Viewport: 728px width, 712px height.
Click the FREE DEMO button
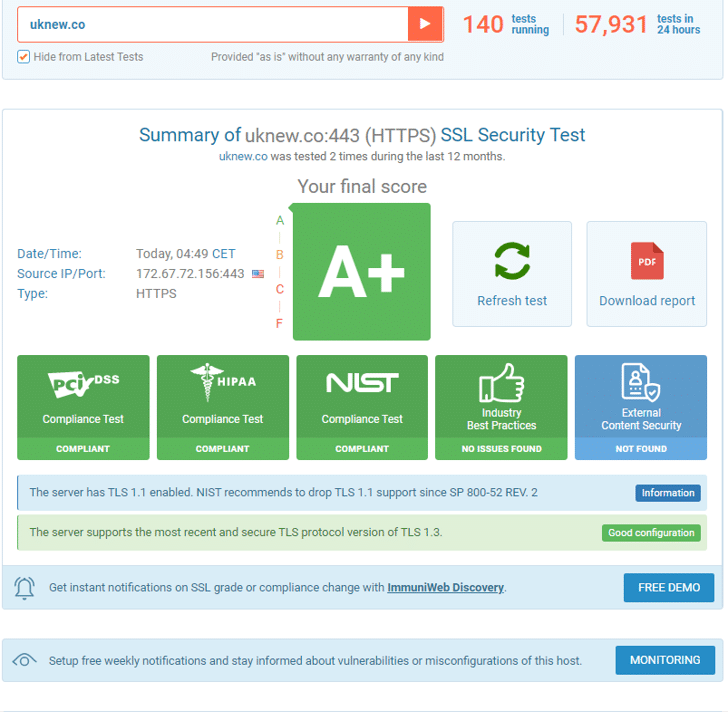(x=669, y=588)
